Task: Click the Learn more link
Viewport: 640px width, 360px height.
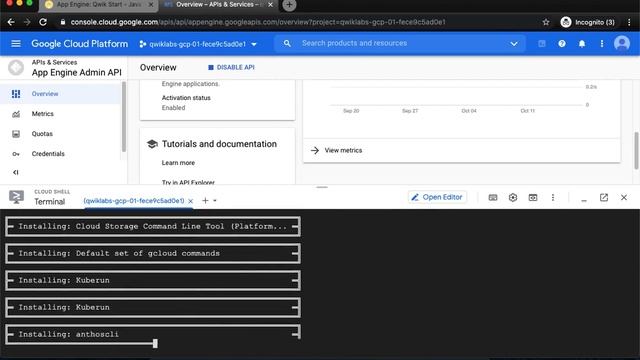Action: click(178, 162)
